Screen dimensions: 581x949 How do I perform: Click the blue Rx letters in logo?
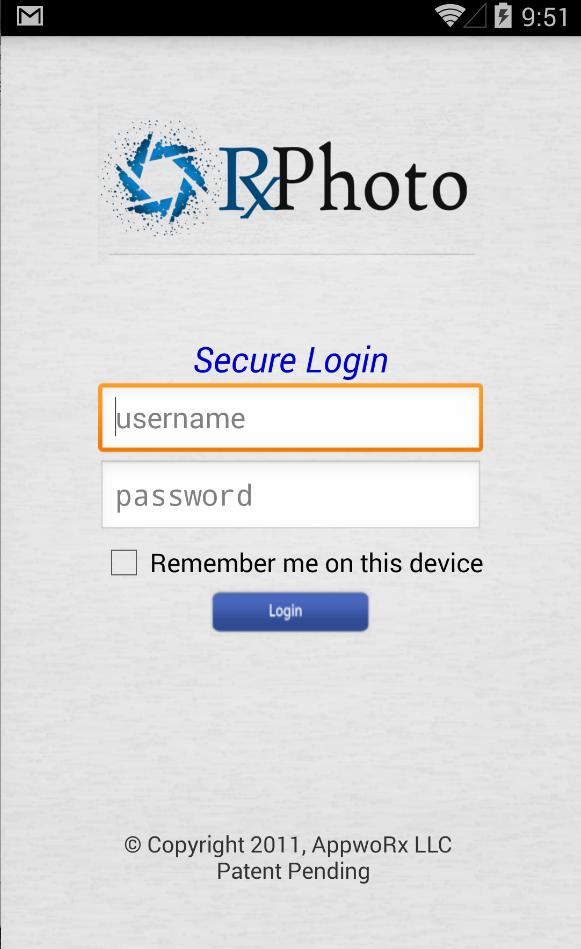[x=246, y=181]
